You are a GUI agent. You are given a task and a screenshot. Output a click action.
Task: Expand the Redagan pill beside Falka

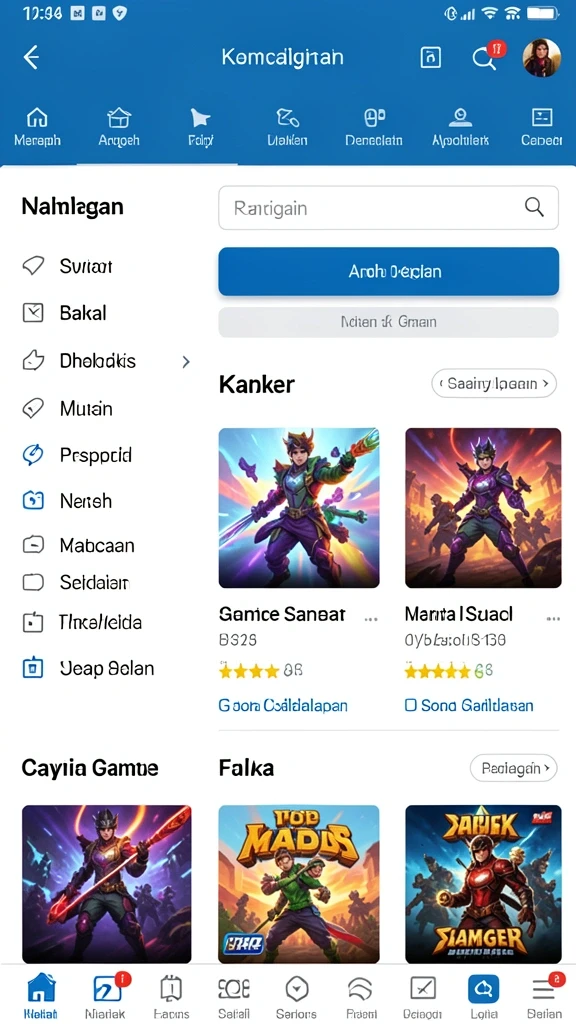(513, 768)
